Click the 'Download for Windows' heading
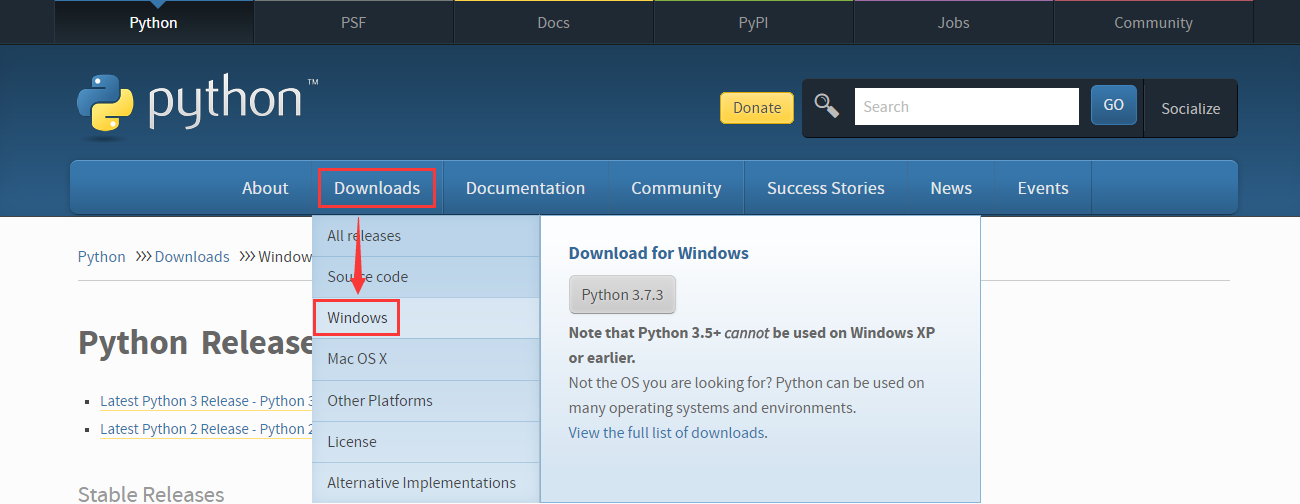Viewport: 1300px width, 504px height. tap(659, 253)
